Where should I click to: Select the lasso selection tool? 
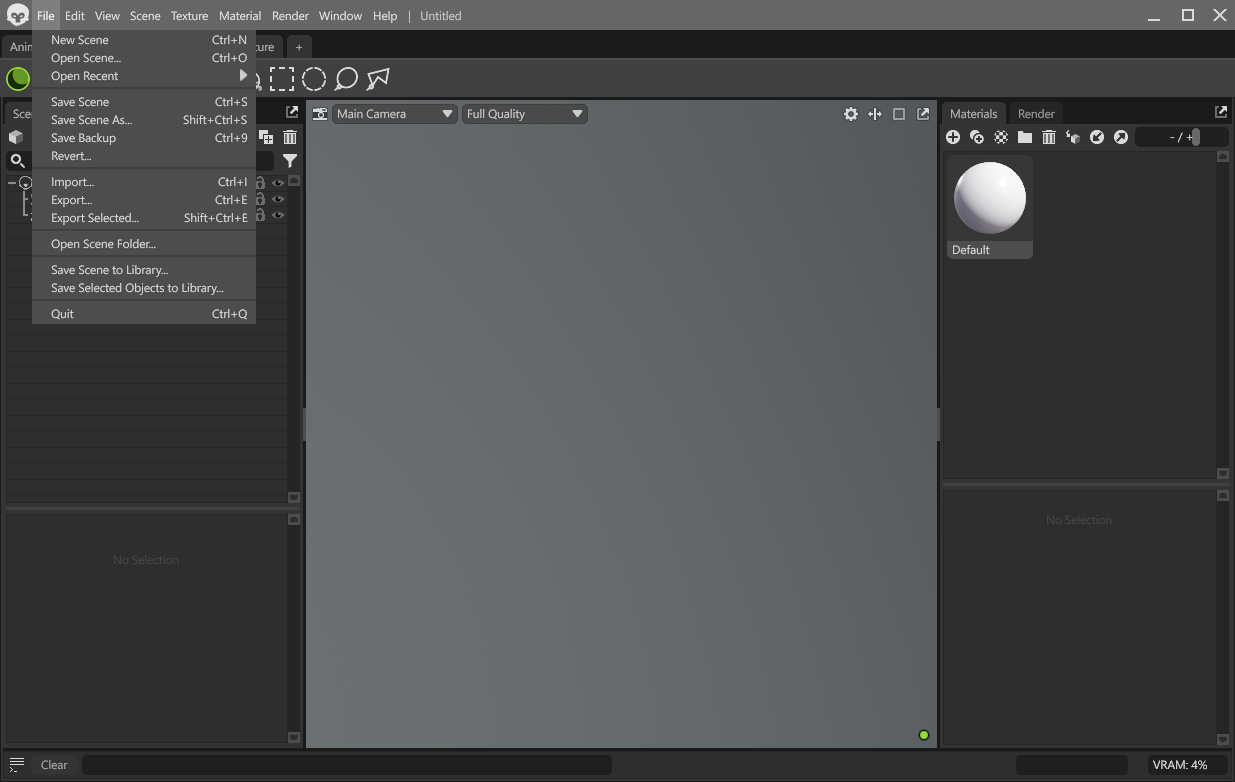point(346,78)
